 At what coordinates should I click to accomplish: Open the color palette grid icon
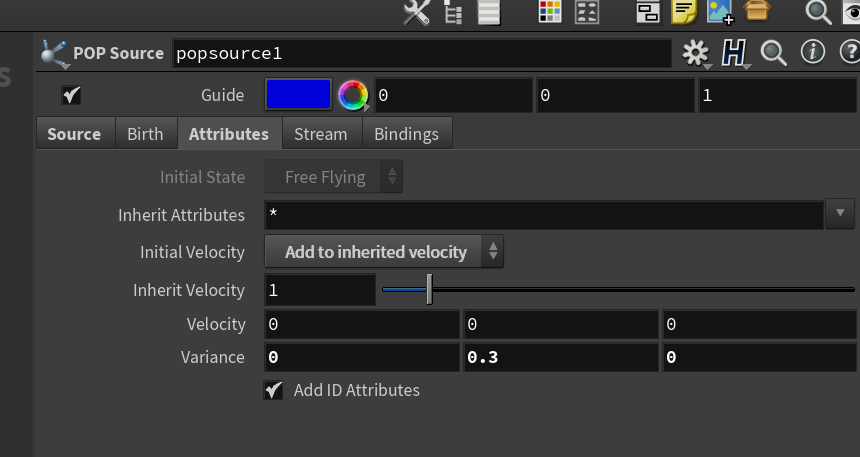coord(550,12)
